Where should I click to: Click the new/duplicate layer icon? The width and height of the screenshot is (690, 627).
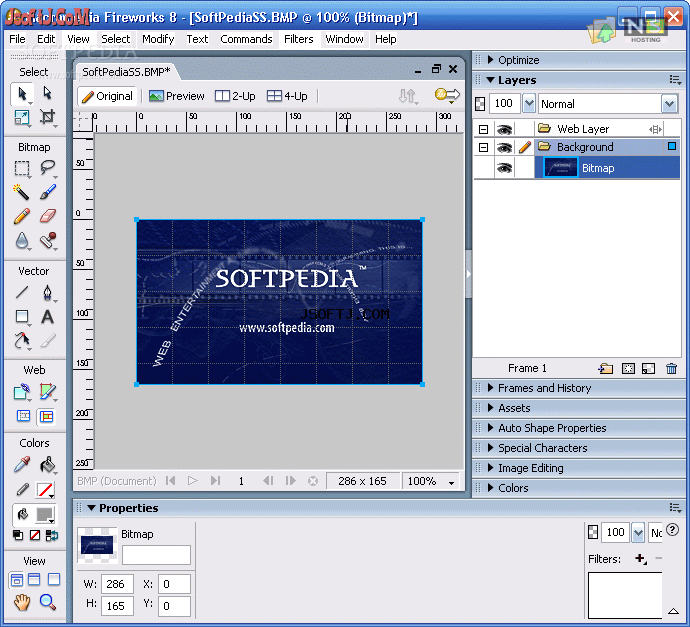point(606,368)
